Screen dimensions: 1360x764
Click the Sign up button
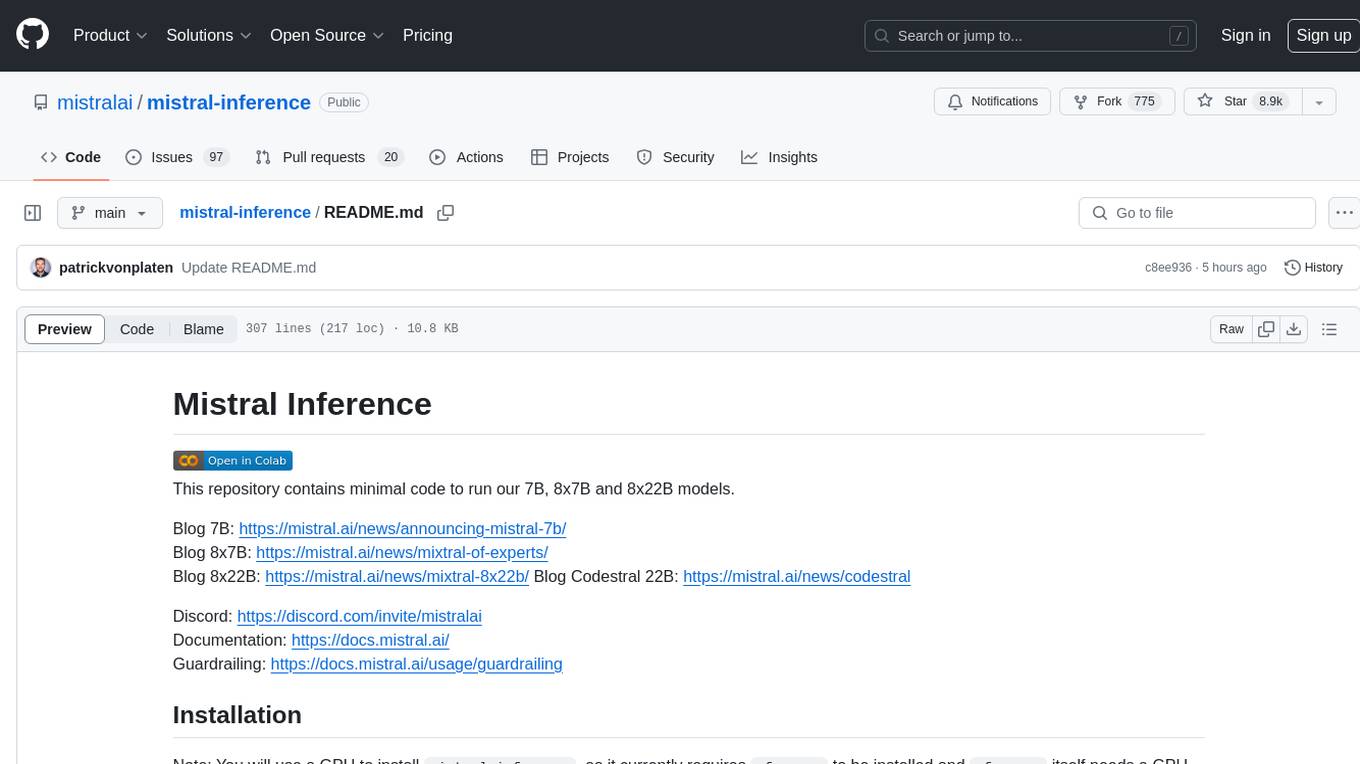point(1323,35)
